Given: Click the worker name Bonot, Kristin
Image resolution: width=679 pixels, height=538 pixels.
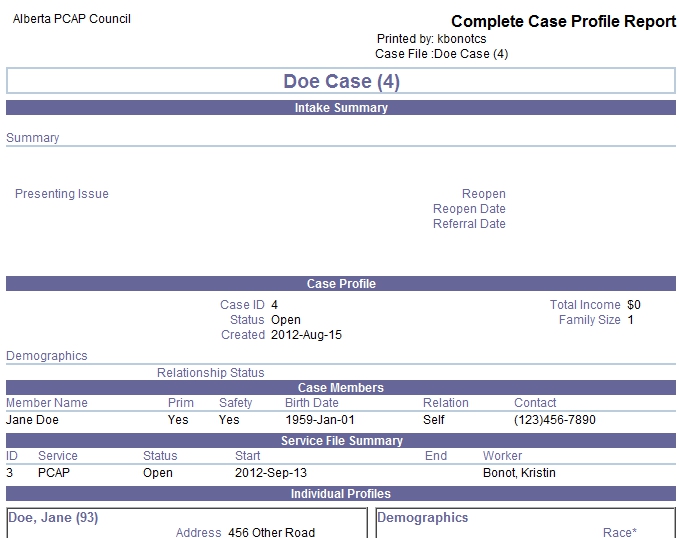Looking at the screenshot, I should click(x=519, y=473).
